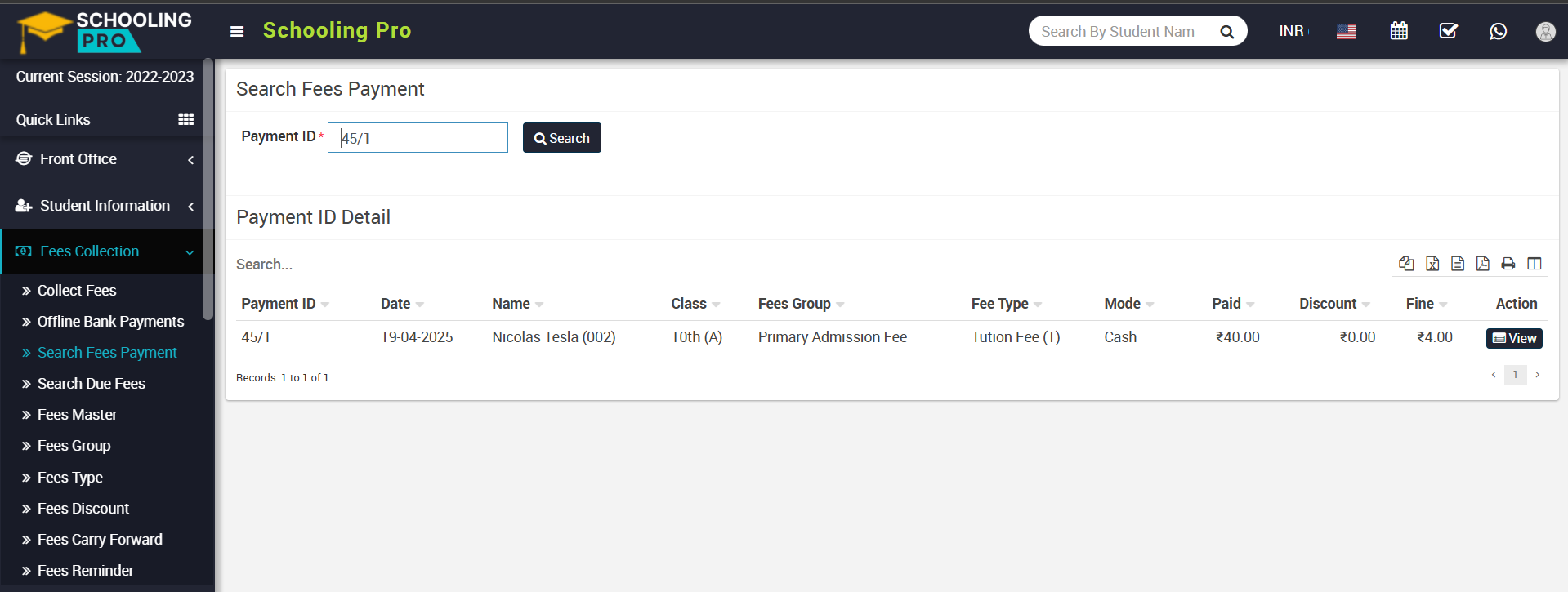The image size is (1568, 592).
Task: Export table as CSV file
Action: (1458, 263)
